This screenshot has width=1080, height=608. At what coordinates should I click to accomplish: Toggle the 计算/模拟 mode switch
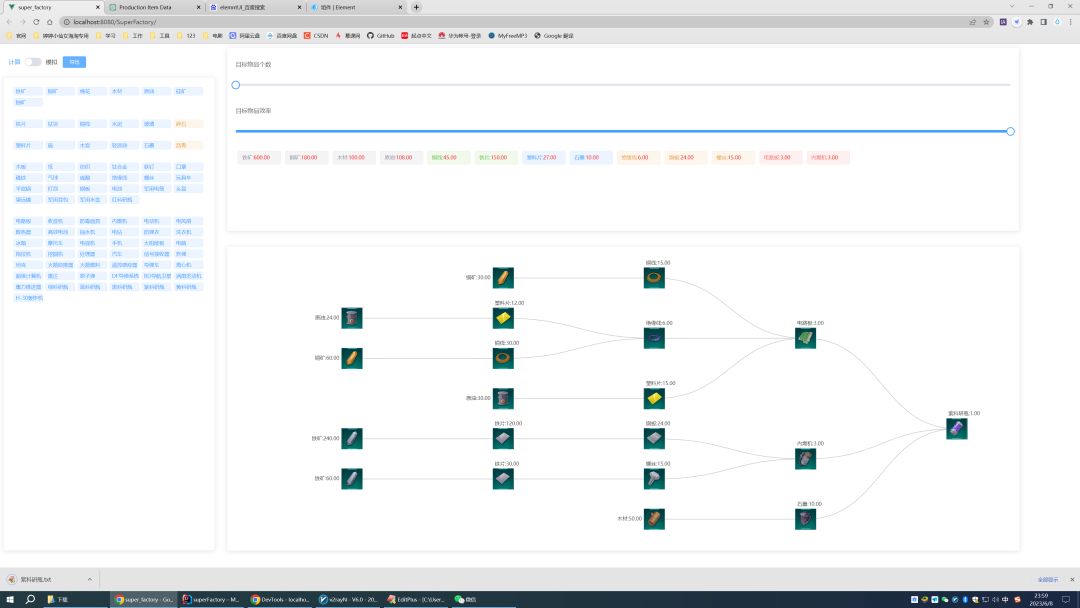tap(33, 62)
